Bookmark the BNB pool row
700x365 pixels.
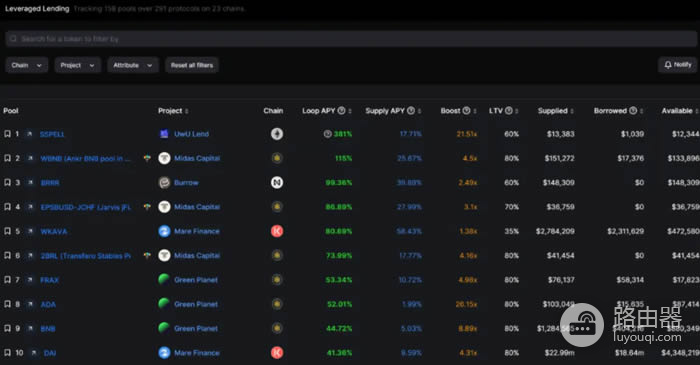(x=8, y=328)
